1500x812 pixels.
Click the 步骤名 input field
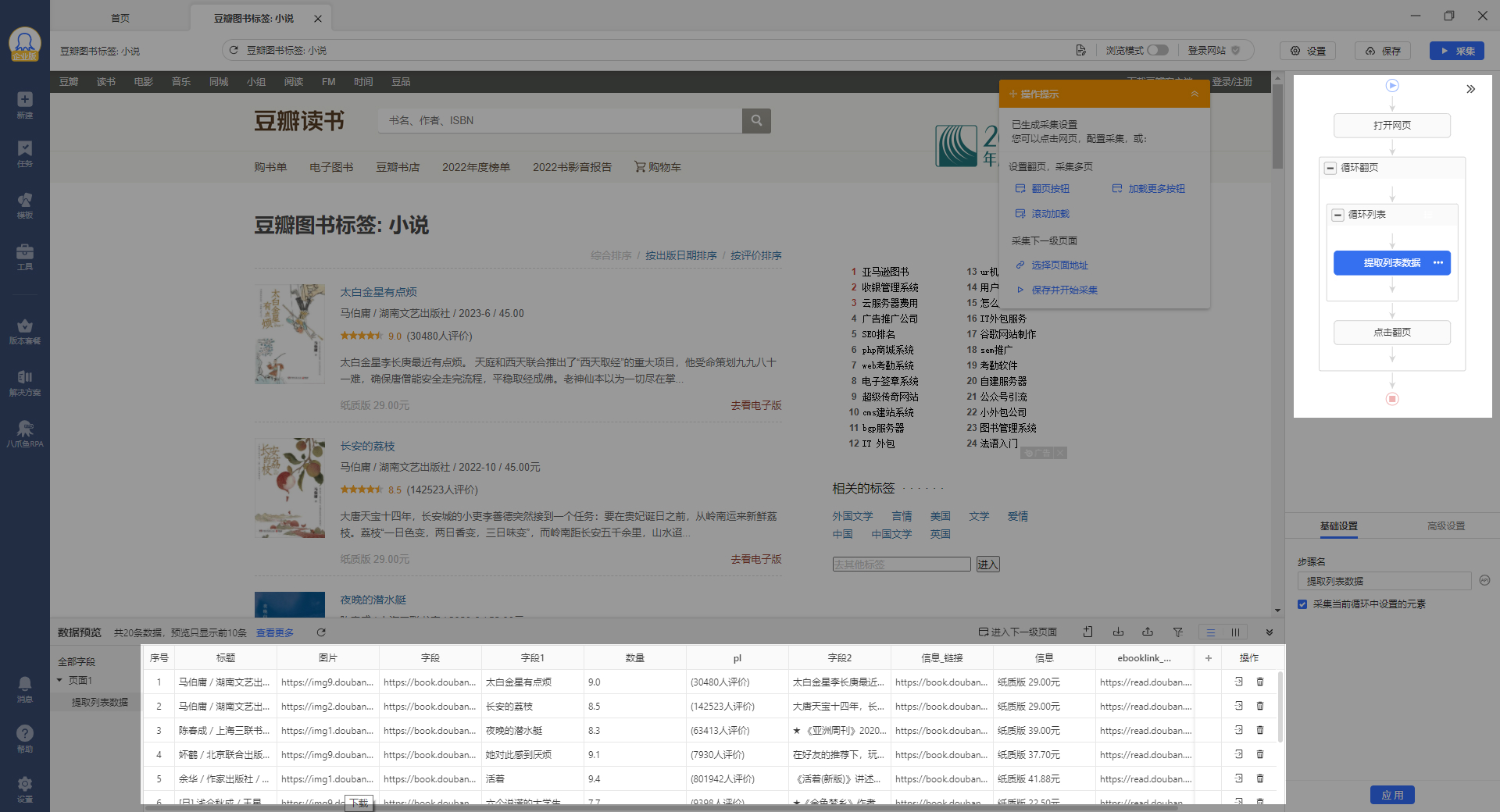tap(1384, 581)
